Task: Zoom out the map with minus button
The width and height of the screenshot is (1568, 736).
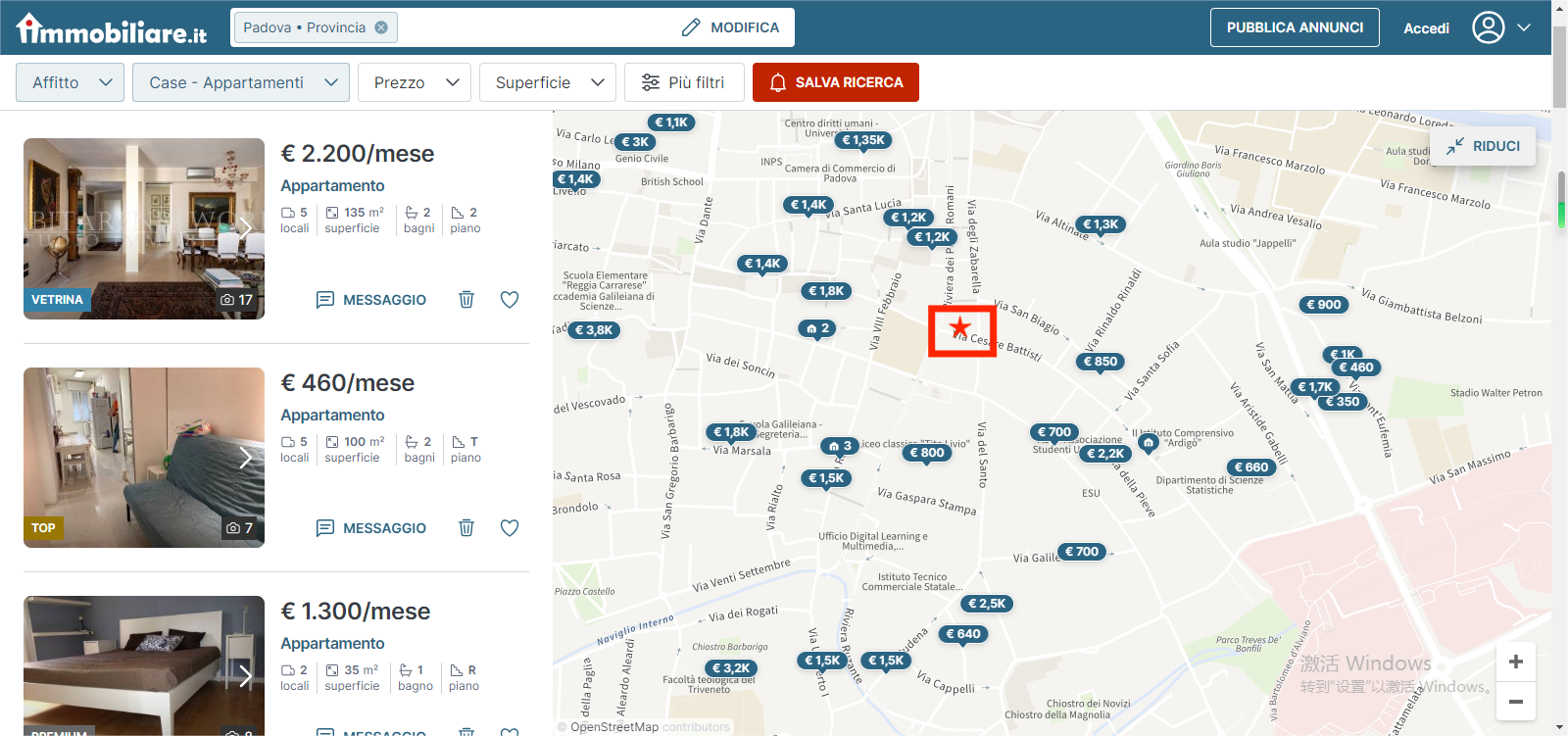Action: tap(1516, 701)
